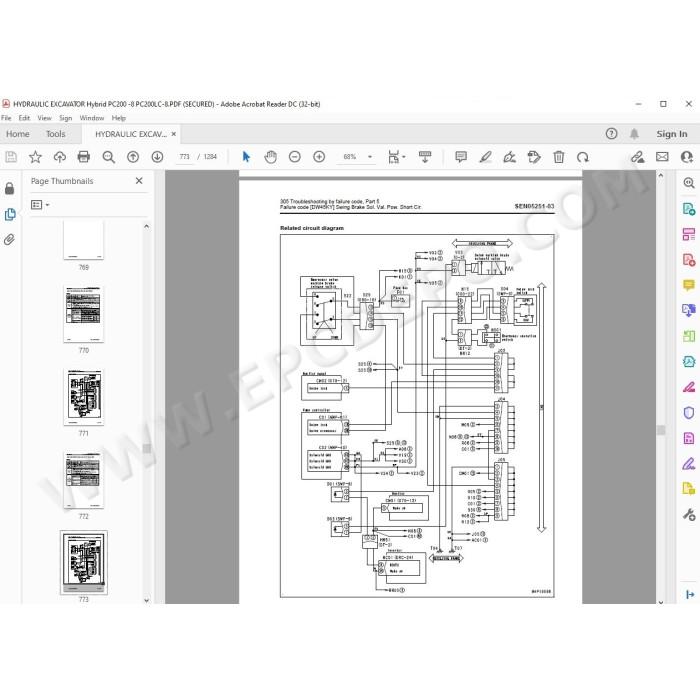
Task: Open the help question mark
Action: coord(612,133)
